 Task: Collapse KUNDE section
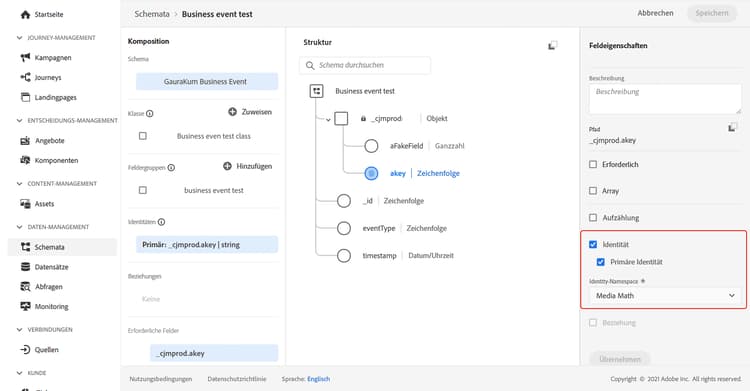(19, 373)
